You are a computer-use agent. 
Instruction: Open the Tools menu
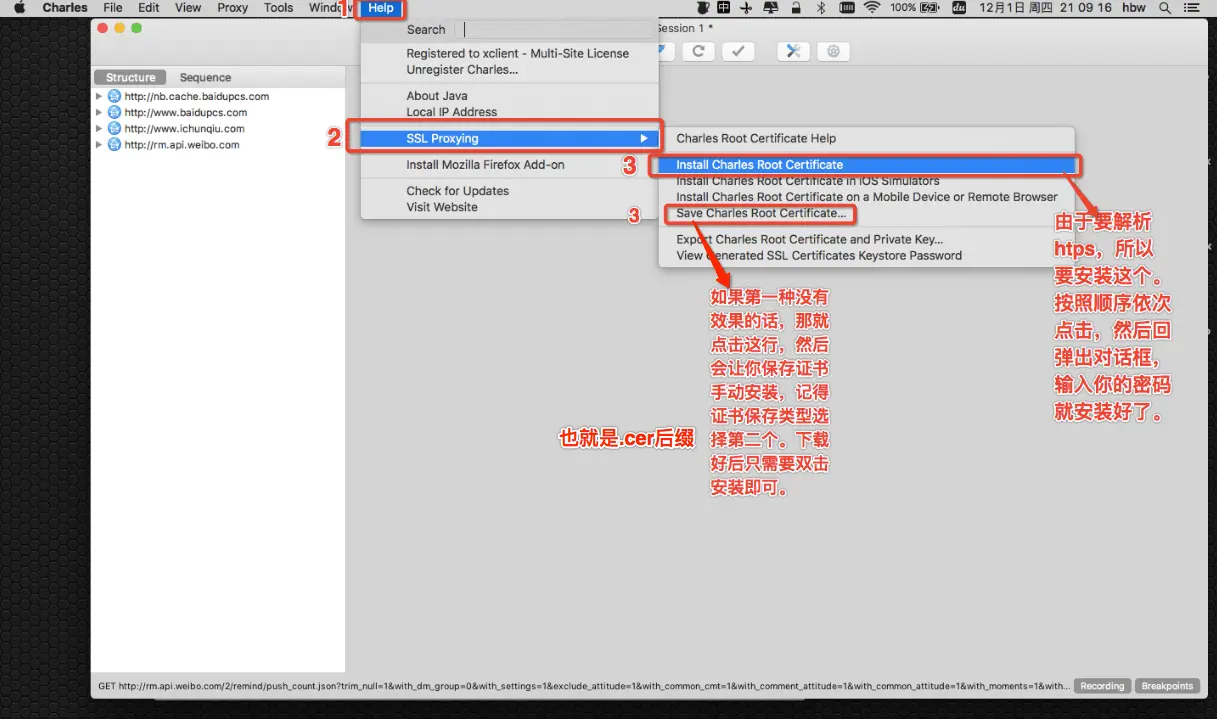coord(278,8)
